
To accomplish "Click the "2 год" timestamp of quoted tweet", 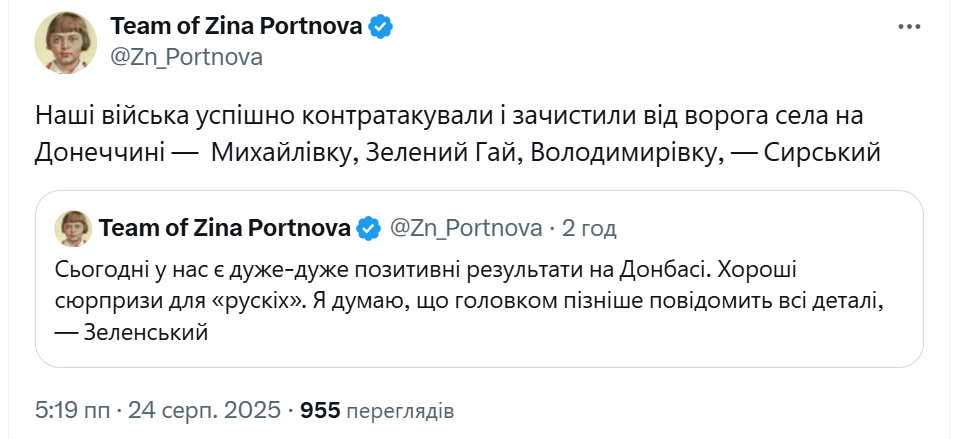I will tap(590, 229).
